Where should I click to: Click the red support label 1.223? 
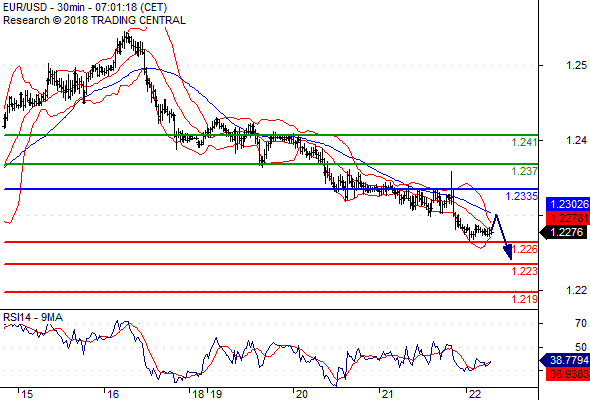coord(525,271)
